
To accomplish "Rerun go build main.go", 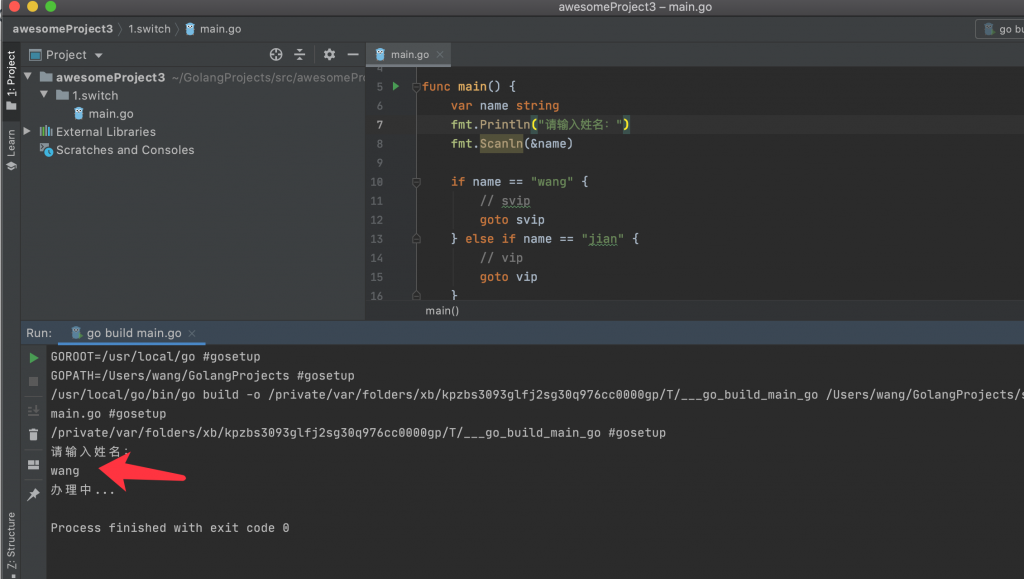I will tap(33, 358).
